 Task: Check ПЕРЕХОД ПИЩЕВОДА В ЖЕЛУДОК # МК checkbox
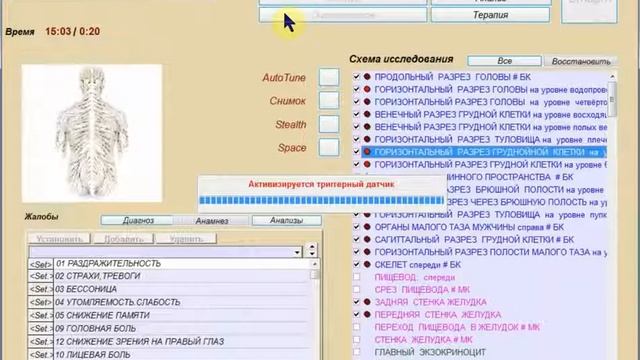point(357,327)
